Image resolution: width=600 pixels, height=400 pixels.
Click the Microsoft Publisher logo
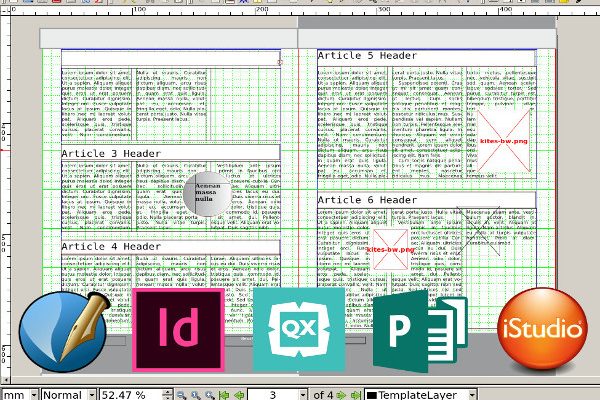click(420, 331)
